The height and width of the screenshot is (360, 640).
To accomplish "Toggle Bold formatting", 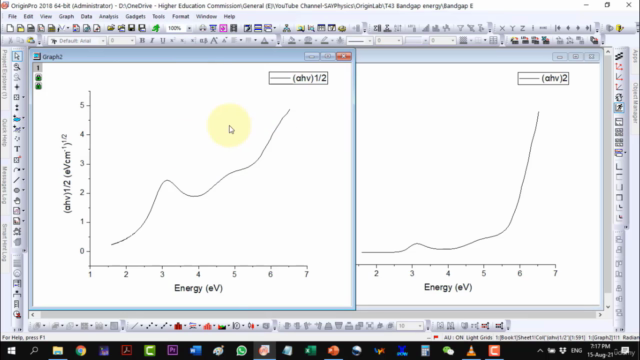I will click(142, 41).
